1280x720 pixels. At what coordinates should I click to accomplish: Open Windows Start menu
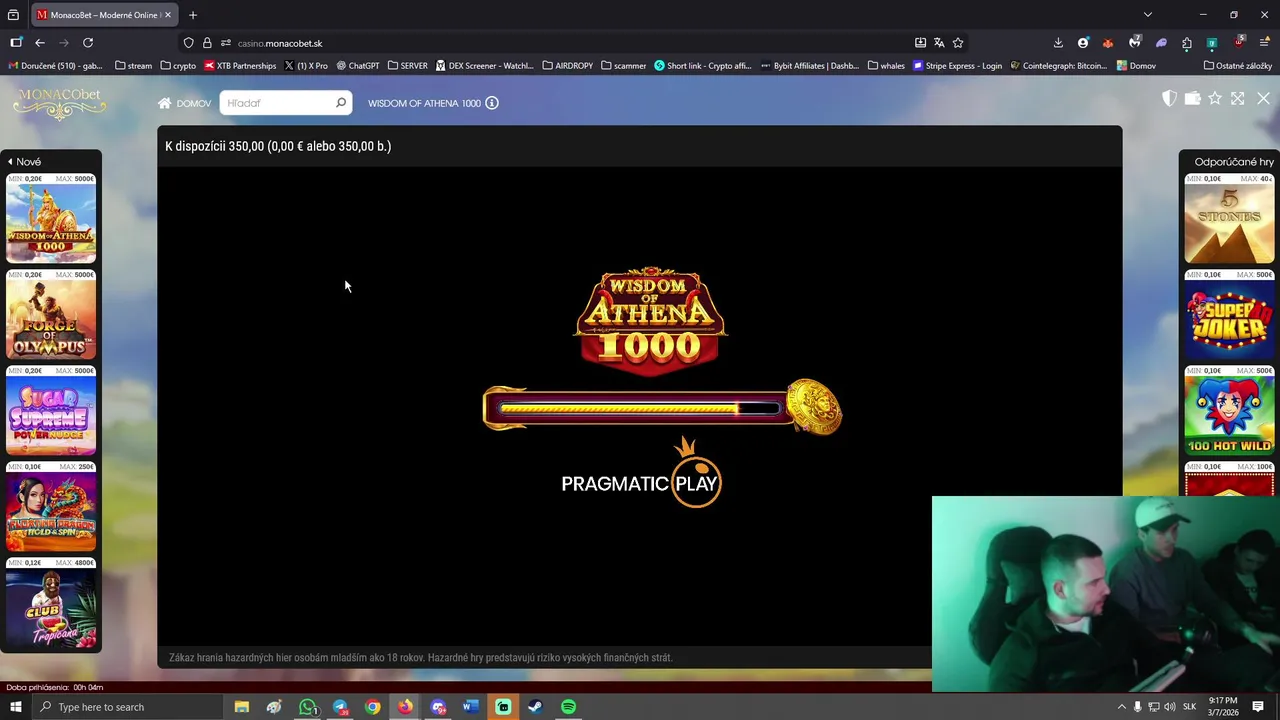pyautogui.click(x=15, y=707)
